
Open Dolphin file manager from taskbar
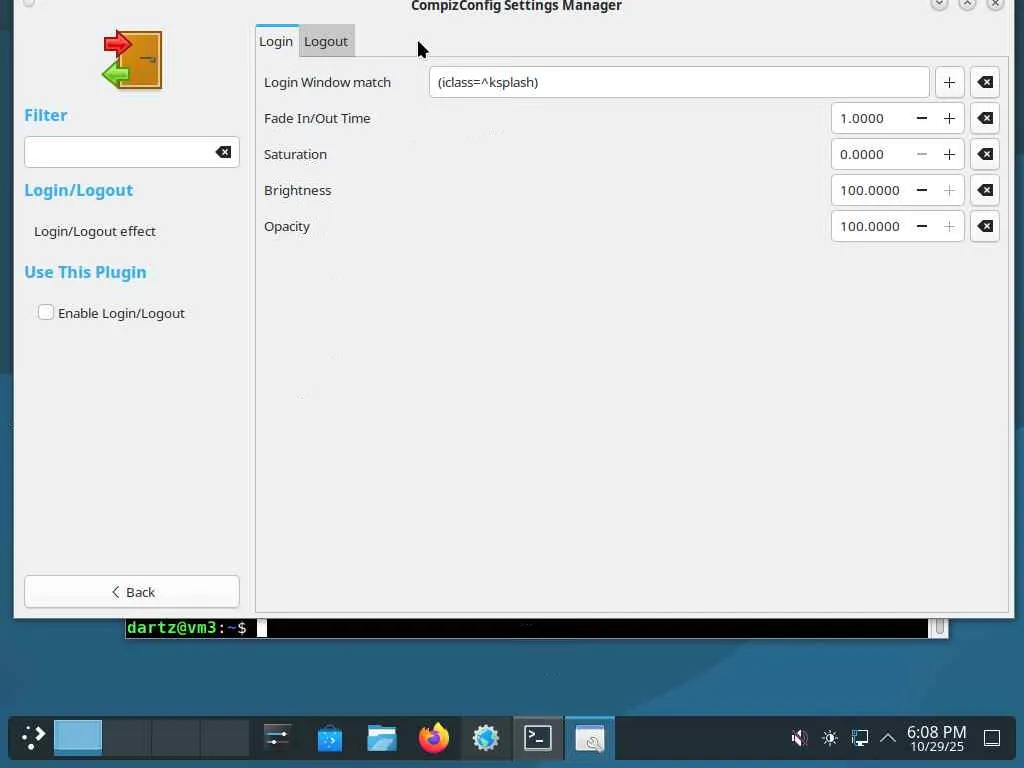(x=382, y=739)
